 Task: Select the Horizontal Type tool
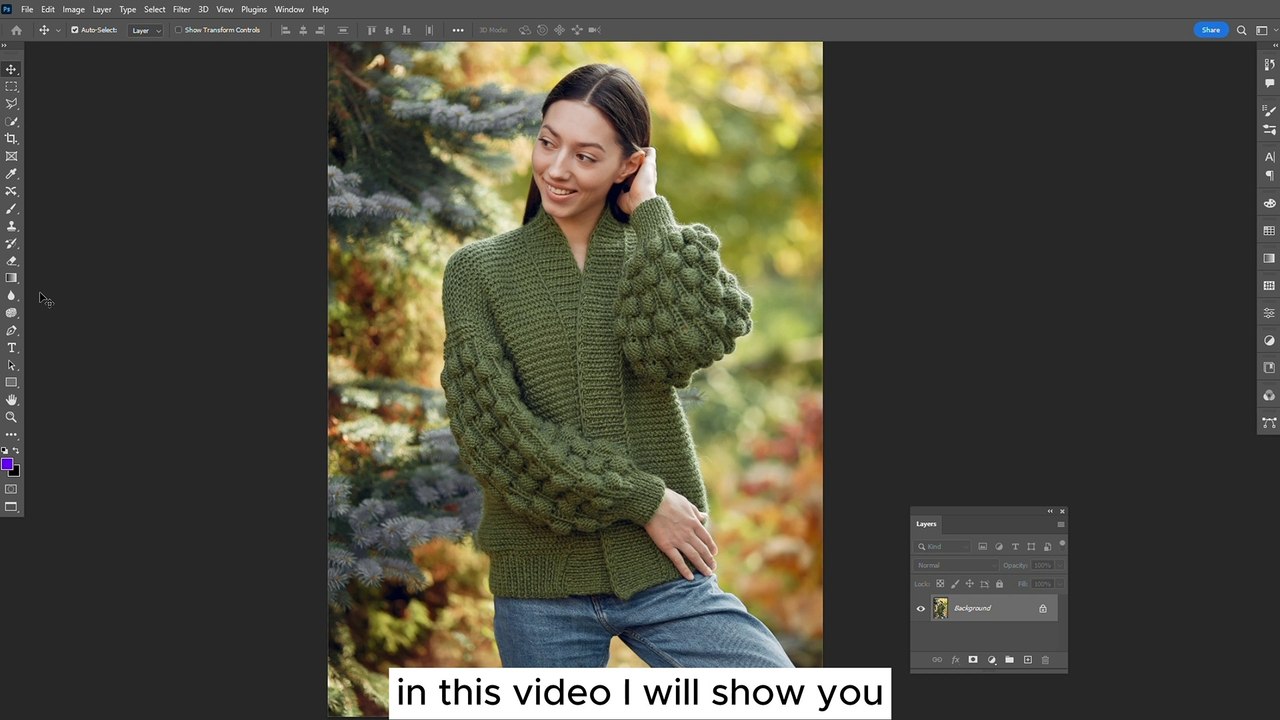point(11,348)
